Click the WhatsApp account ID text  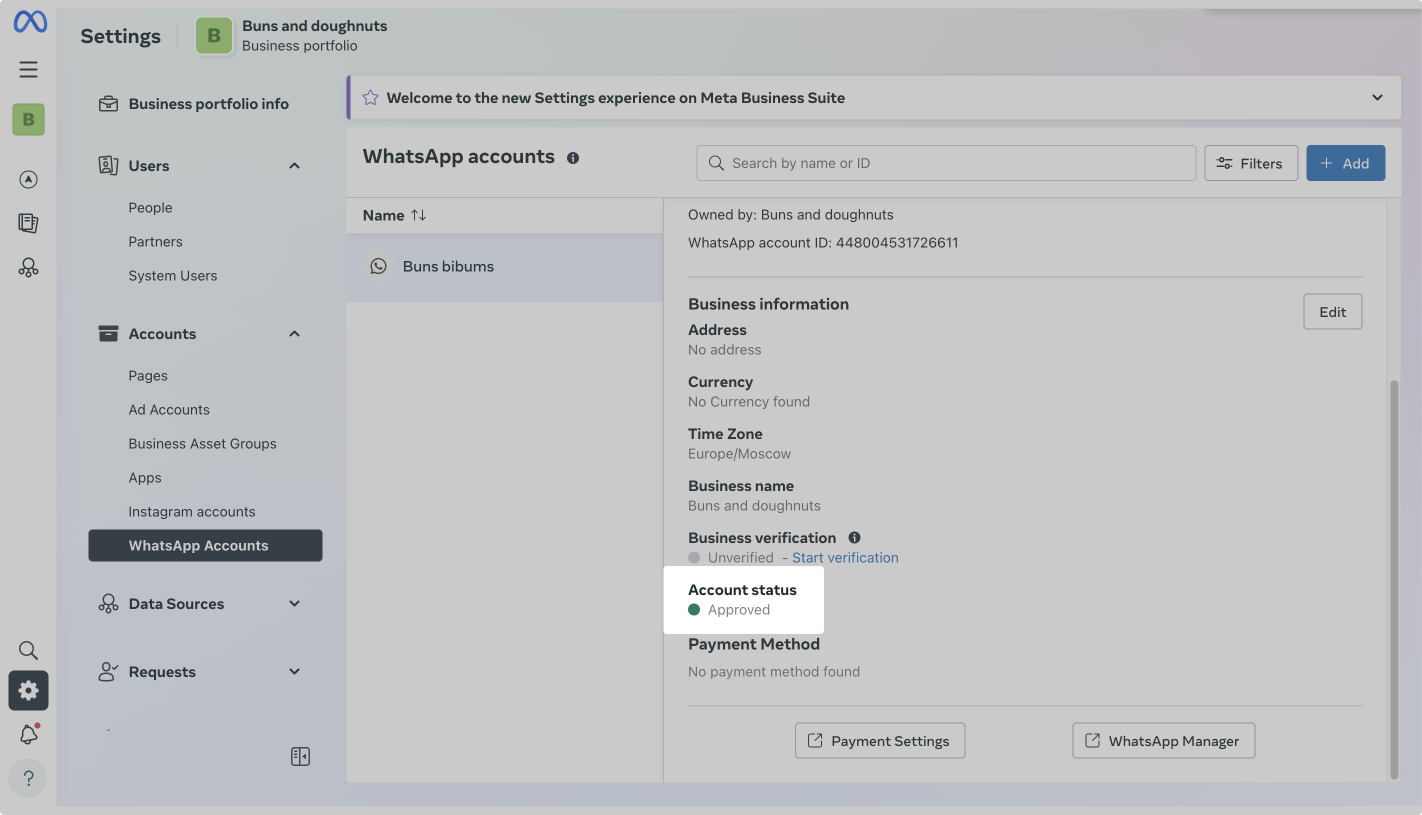pos(823,243)
